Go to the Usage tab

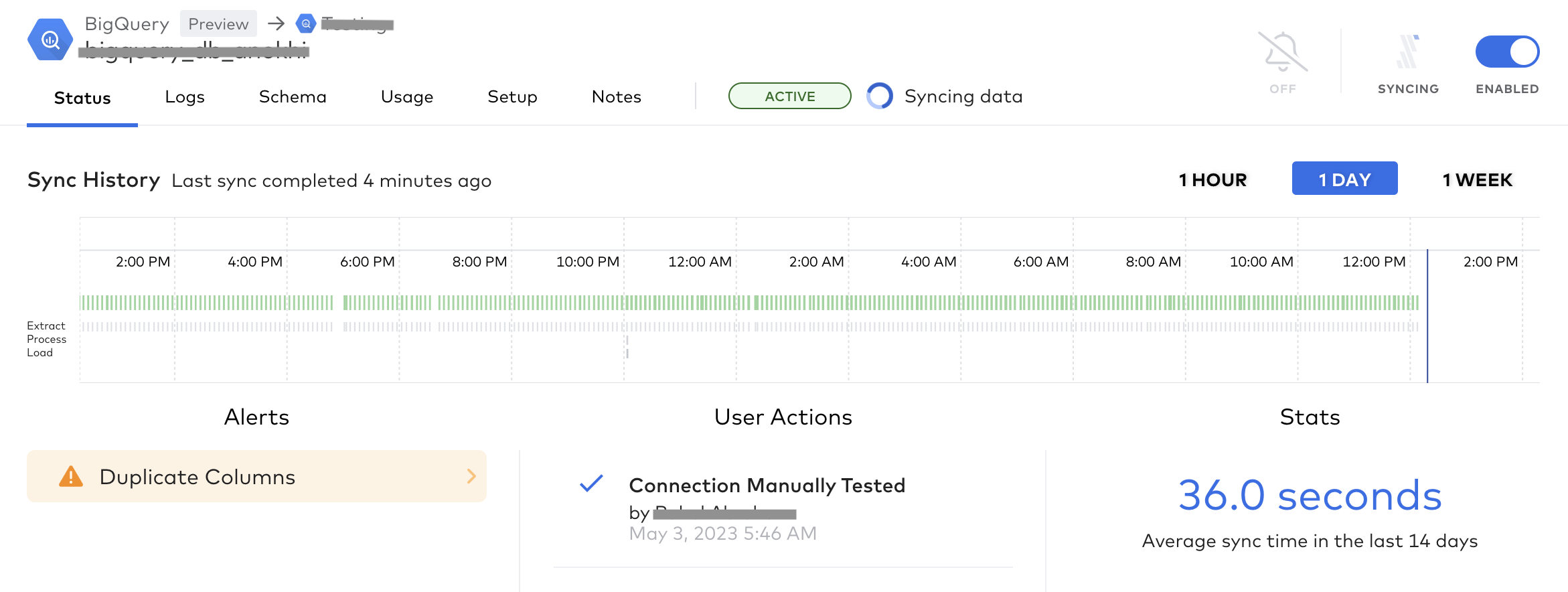(x=407, y=97)
